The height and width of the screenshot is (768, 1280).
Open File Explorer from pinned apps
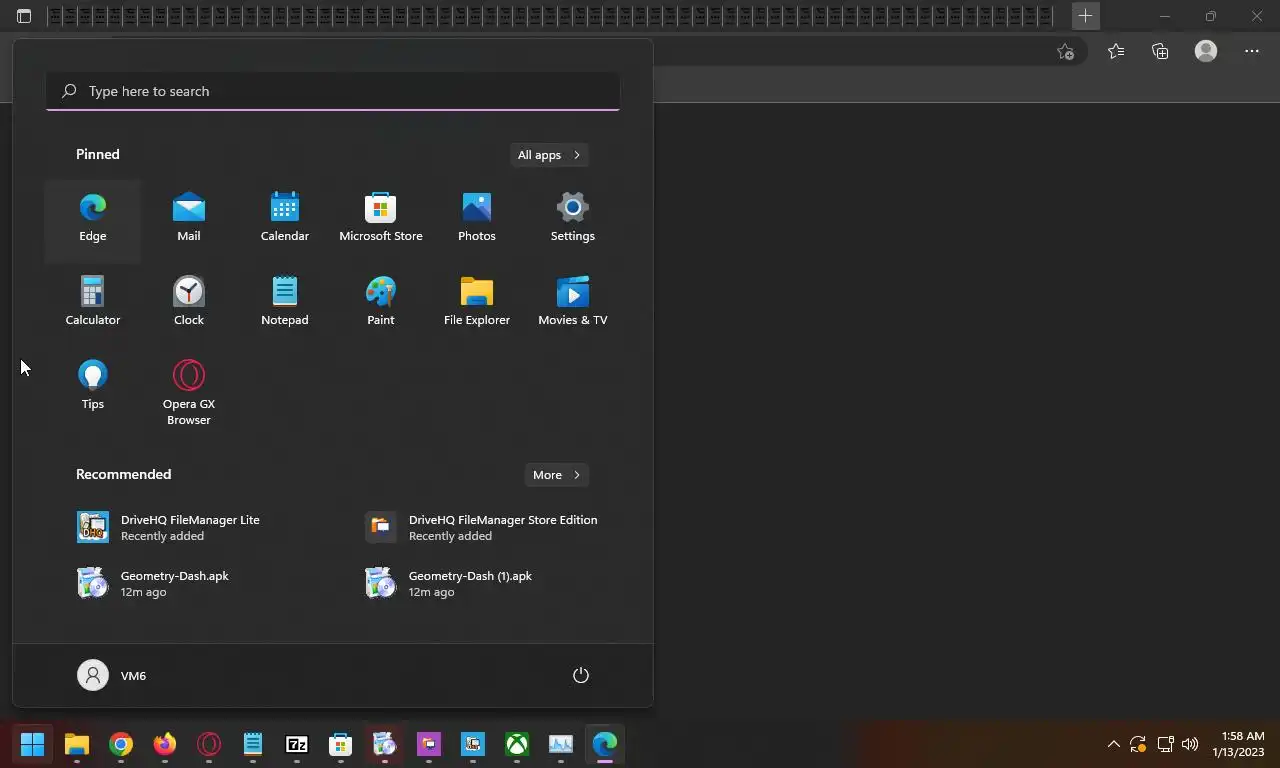(x=477, y=303)
